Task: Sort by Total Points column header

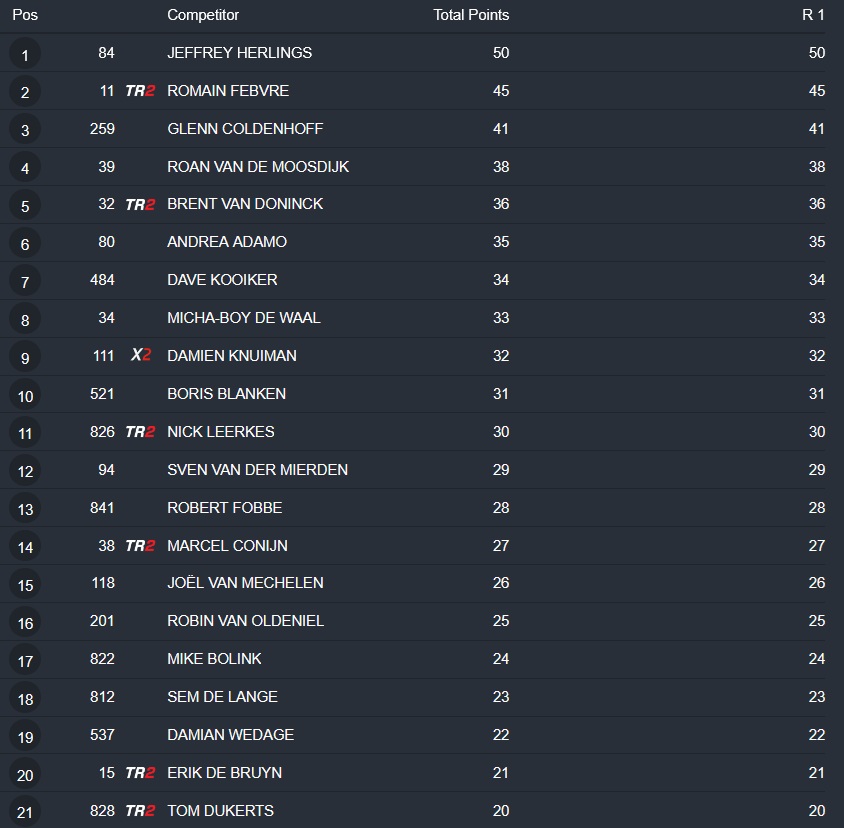Action: pos(471,15)
